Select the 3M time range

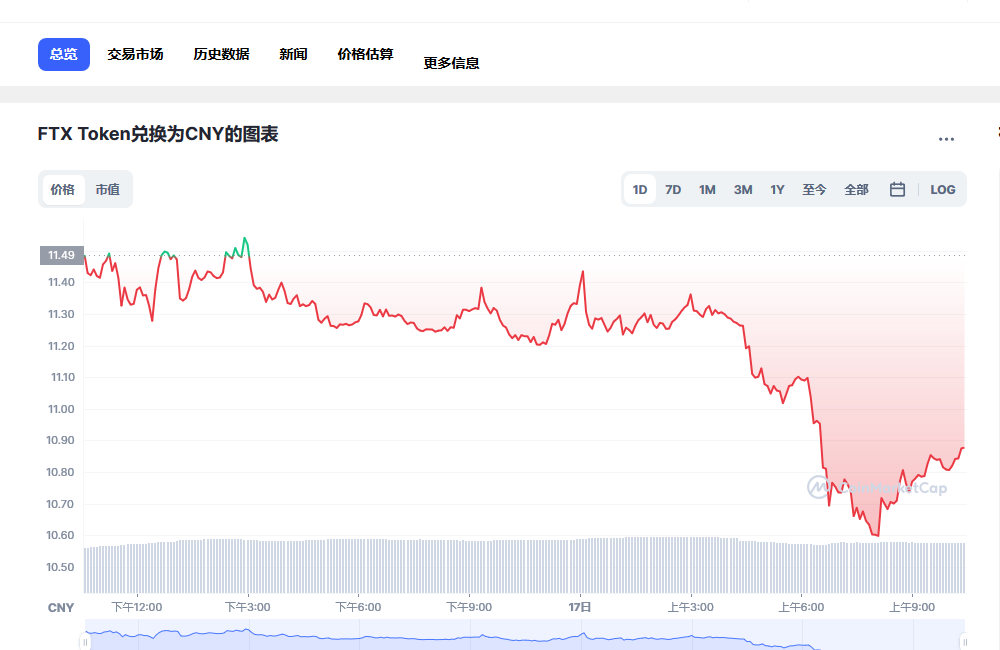pos(743,189)
